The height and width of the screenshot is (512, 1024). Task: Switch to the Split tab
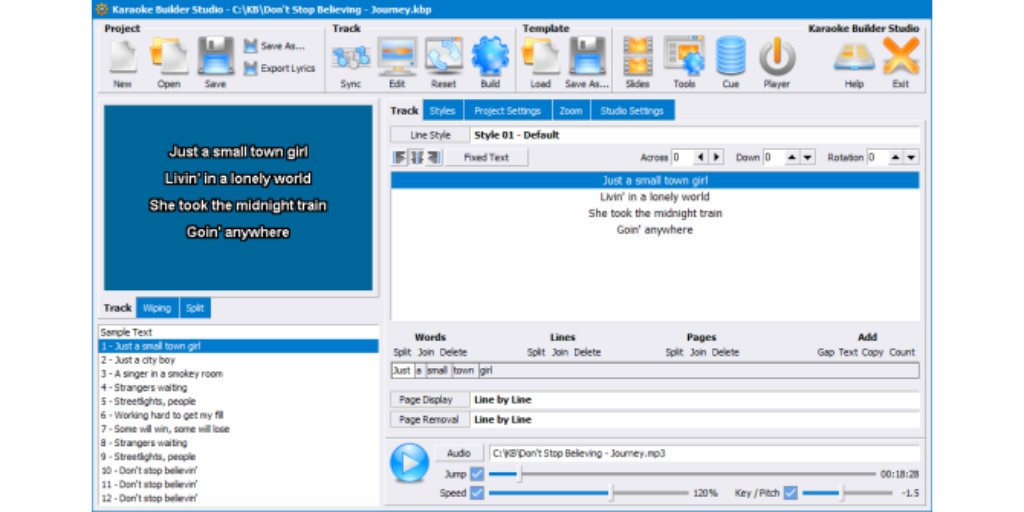195,308
